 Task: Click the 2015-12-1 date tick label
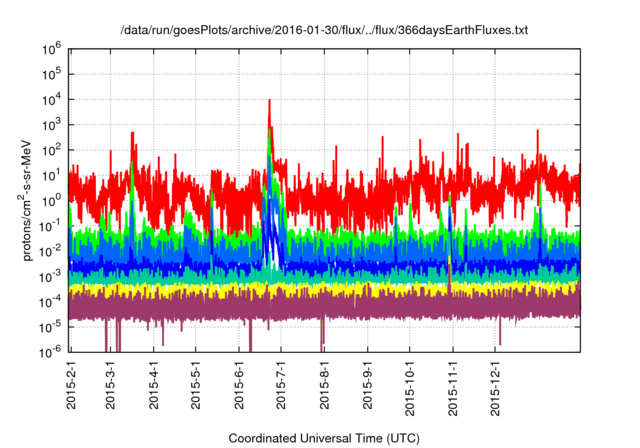496,389
